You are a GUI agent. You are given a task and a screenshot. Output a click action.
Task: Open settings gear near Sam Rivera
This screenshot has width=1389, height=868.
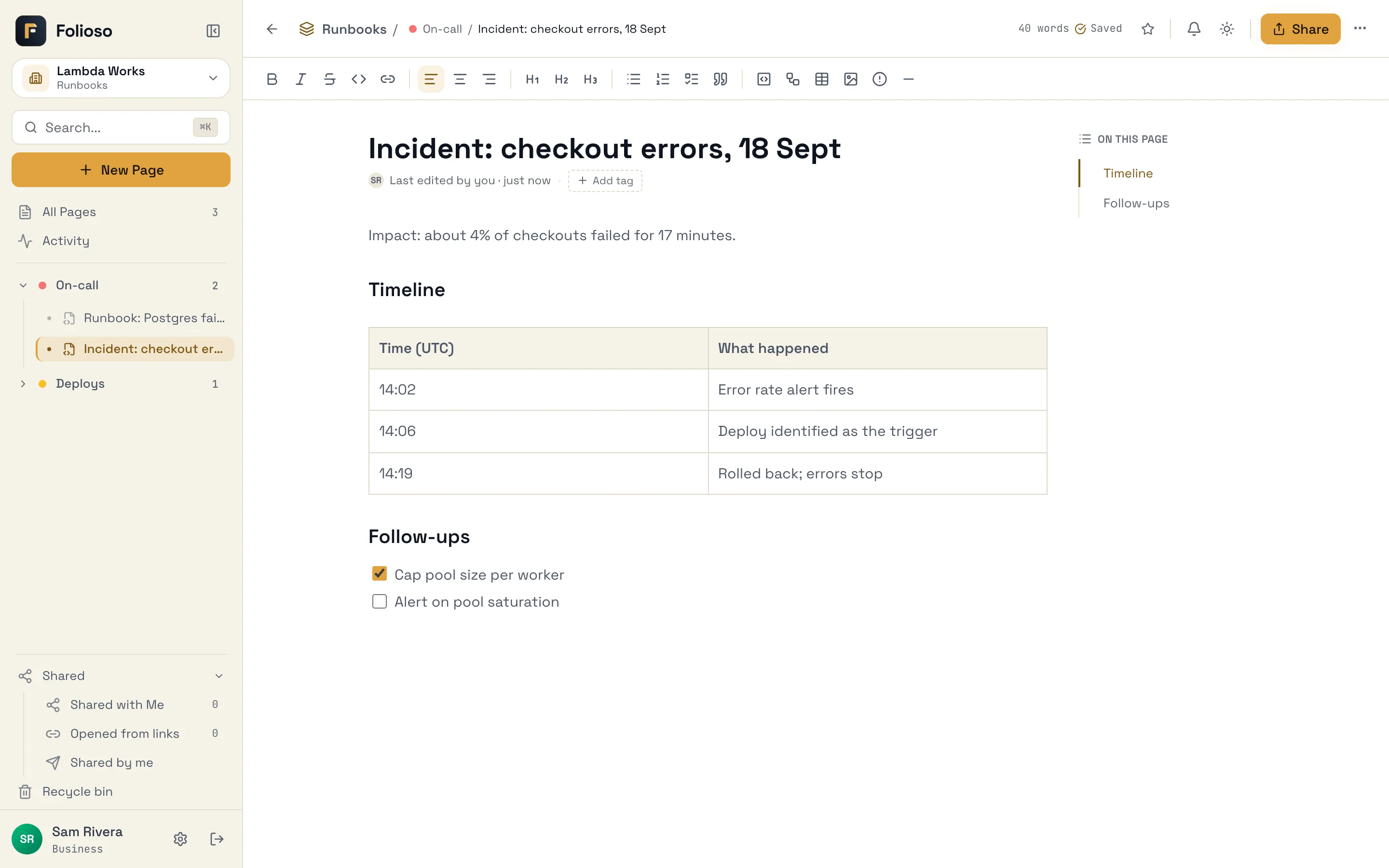[x=180, y=839]
